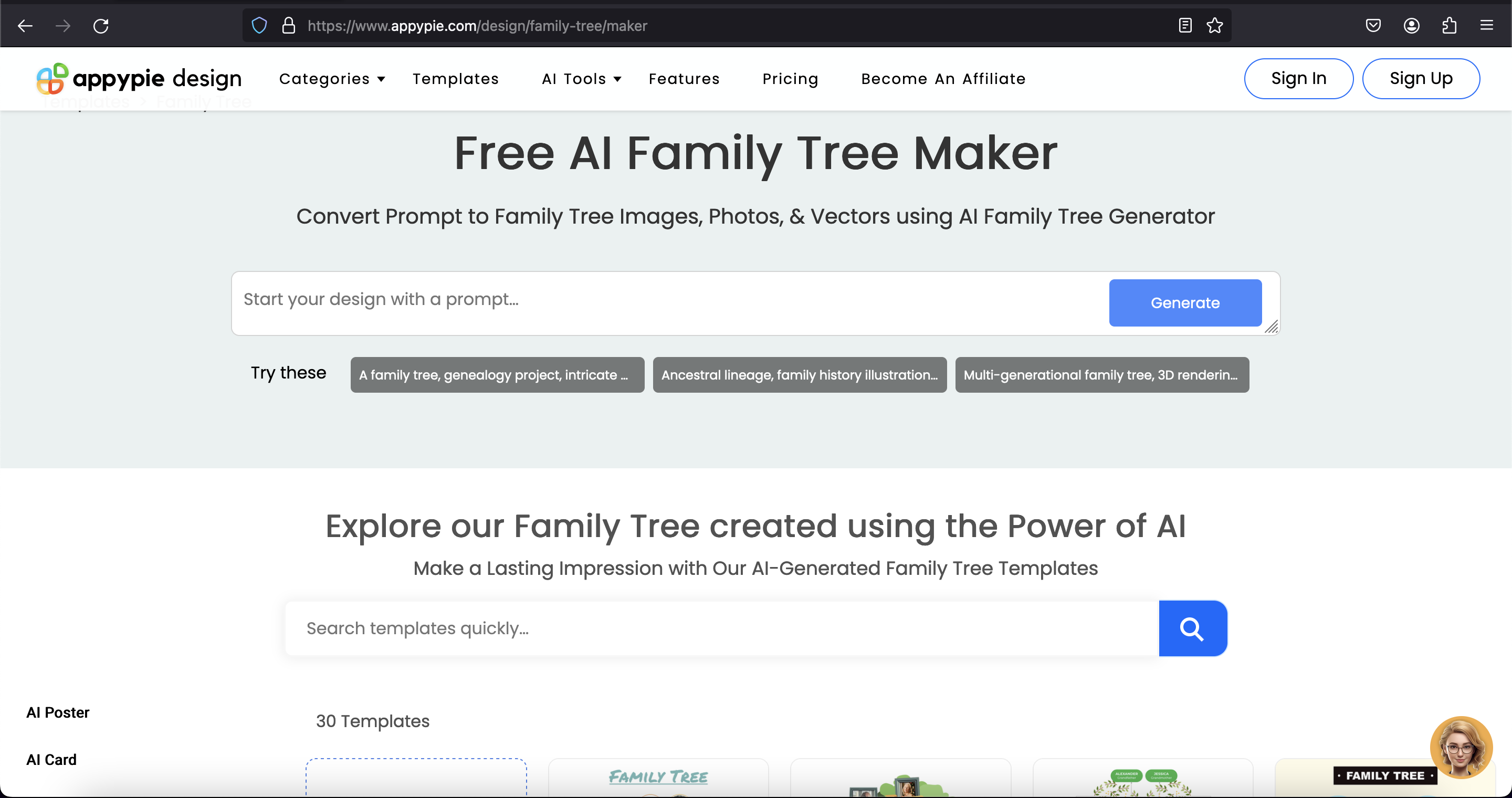Expand the AI Tools dropdown
Screen dimensions: 1512x798
point(581,79)
